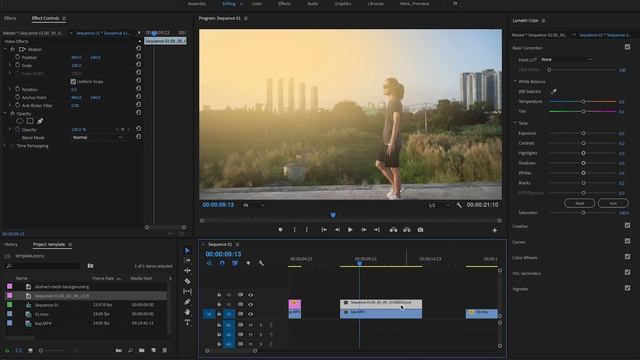Select the Slip tool
This screenshot has height=360, width=640.
click(187, 291)
